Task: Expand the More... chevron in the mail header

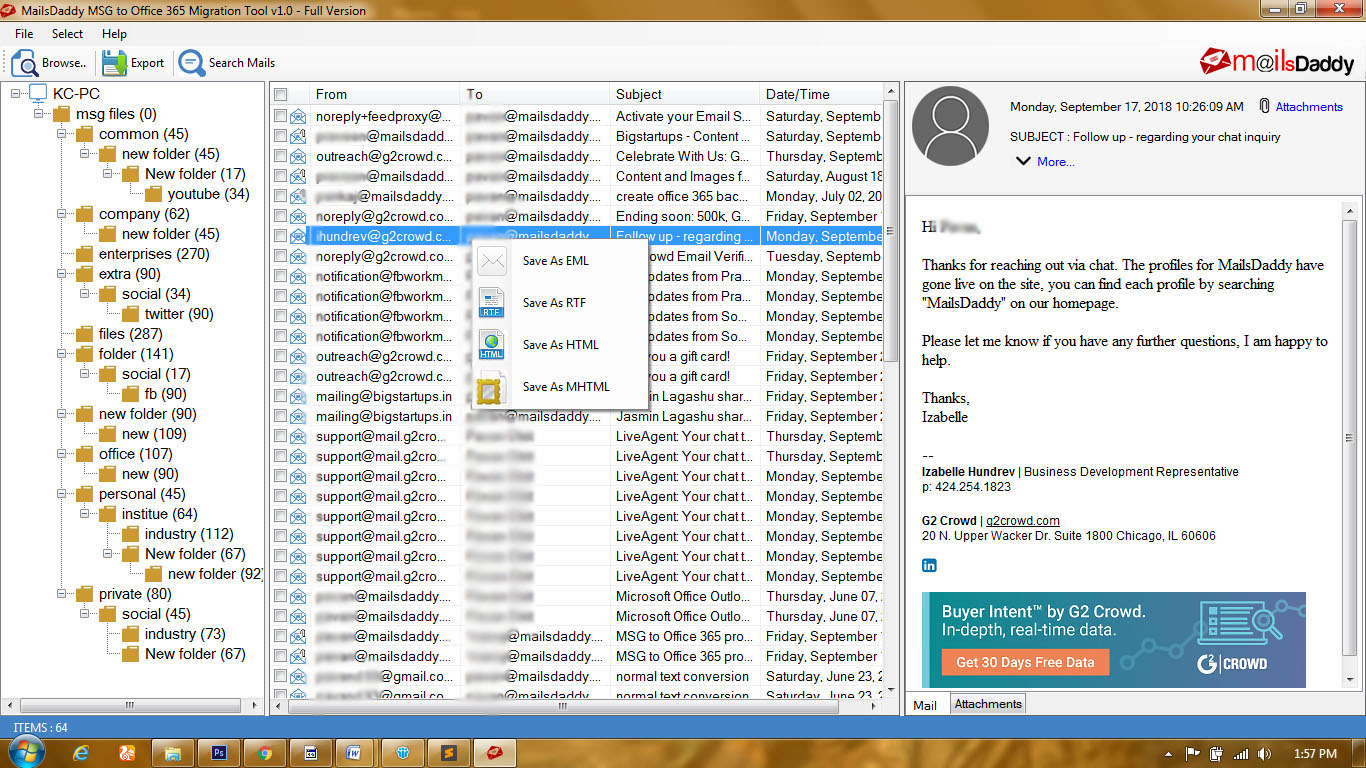Action: (1023, 161)
